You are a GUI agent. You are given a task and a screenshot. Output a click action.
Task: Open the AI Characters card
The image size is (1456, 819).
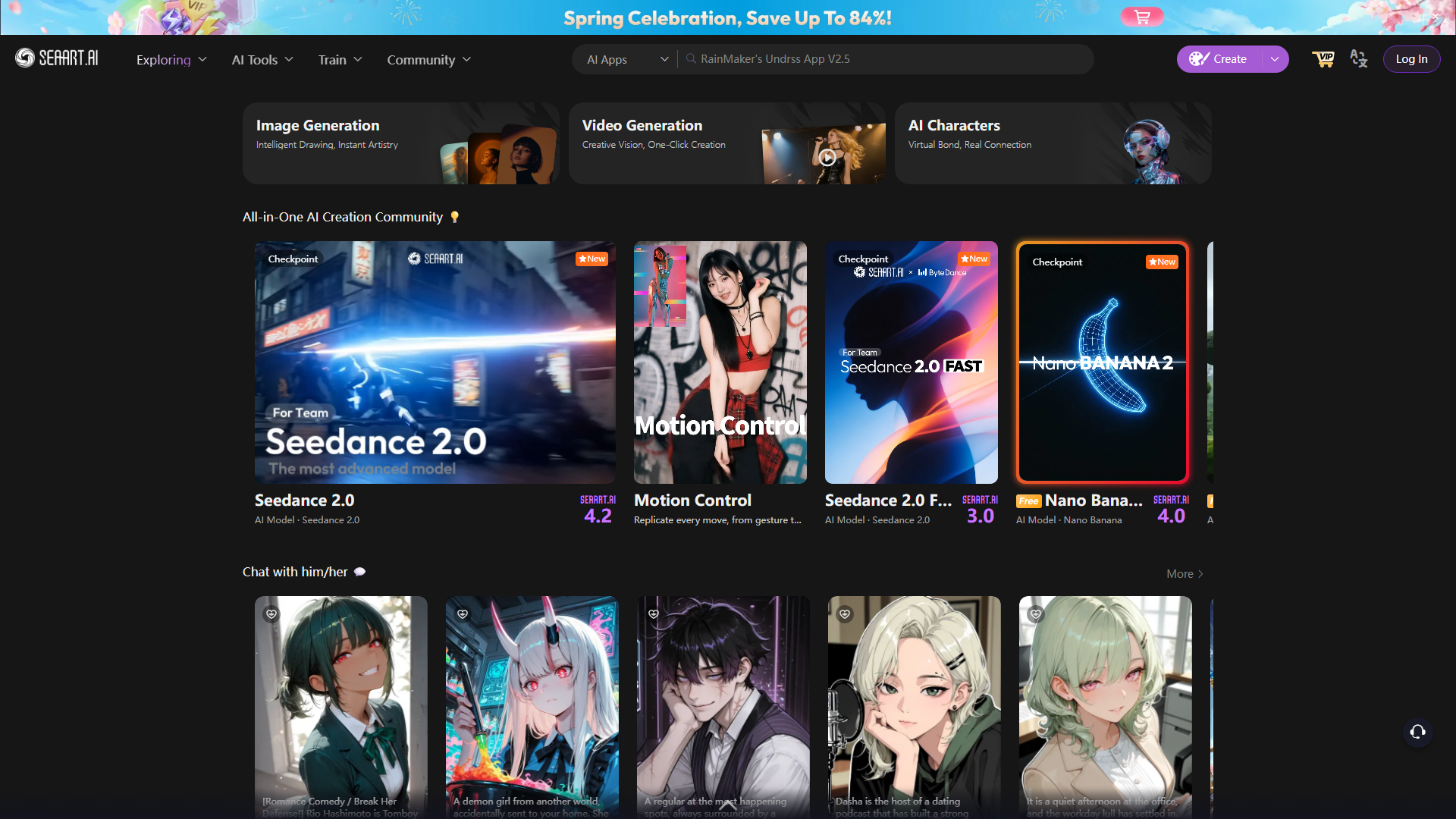(x=1053, y=143)
